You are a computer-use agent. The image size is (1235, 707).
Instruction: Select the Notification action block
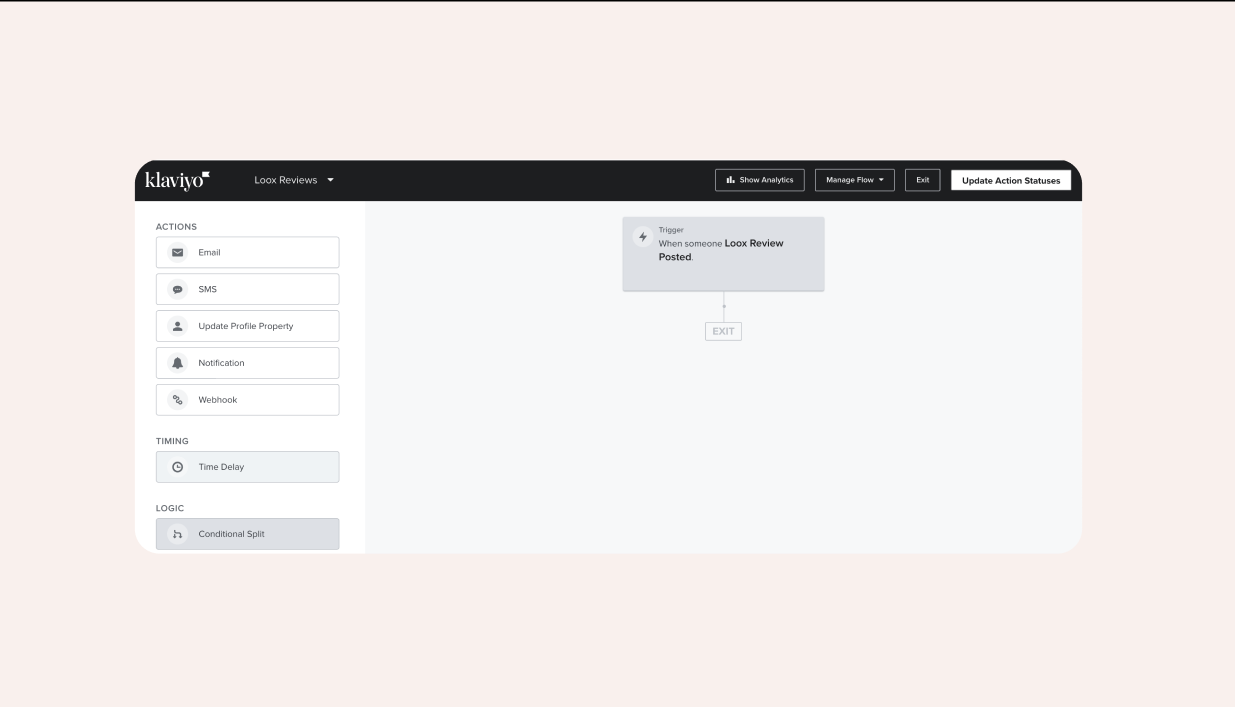tap(248, 363)
